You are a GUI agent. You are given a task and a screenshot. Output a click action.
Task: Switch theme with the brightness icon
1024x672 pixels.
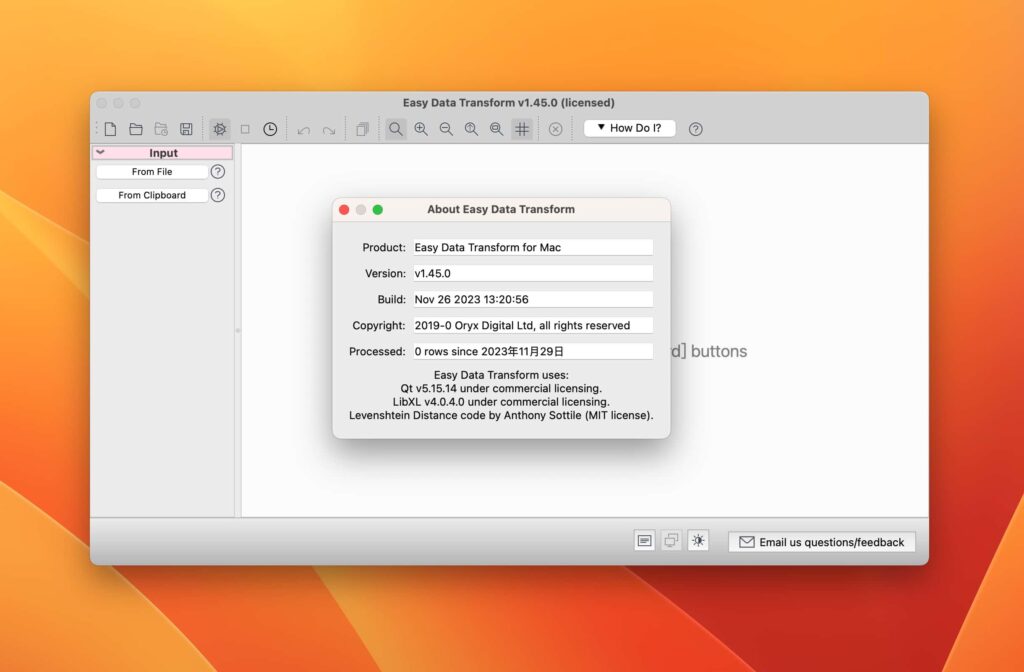tap(698, 540)
